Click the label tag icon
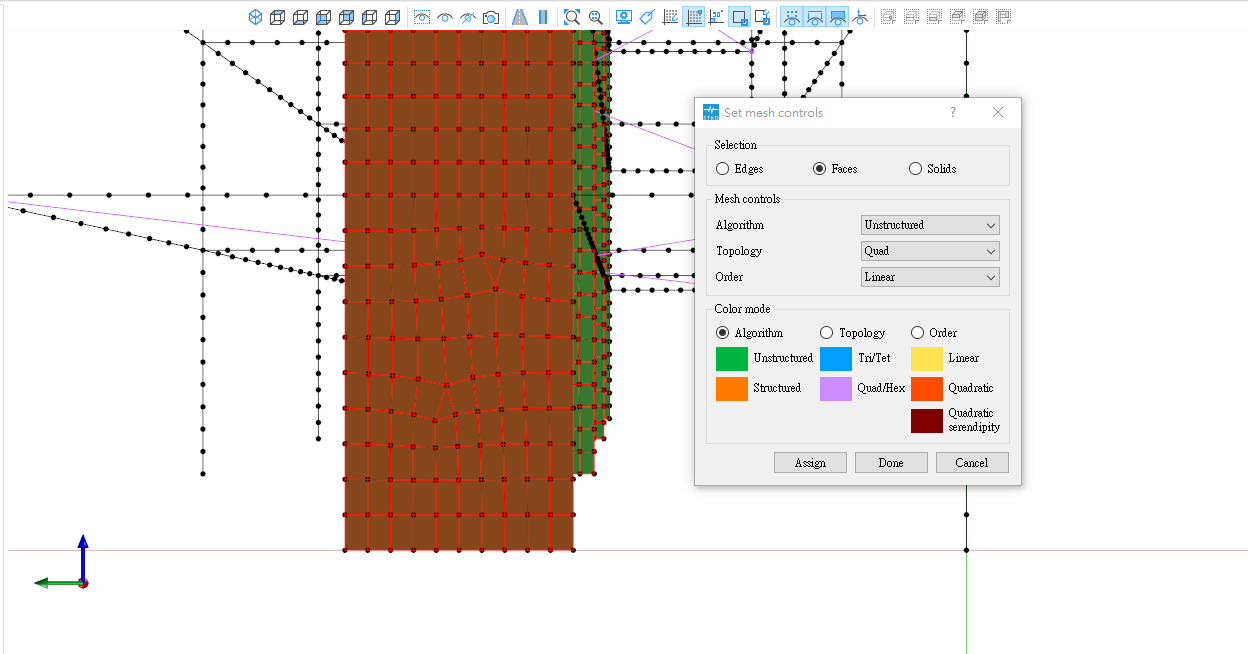The image size is (1248, 654). coord(647,17)
